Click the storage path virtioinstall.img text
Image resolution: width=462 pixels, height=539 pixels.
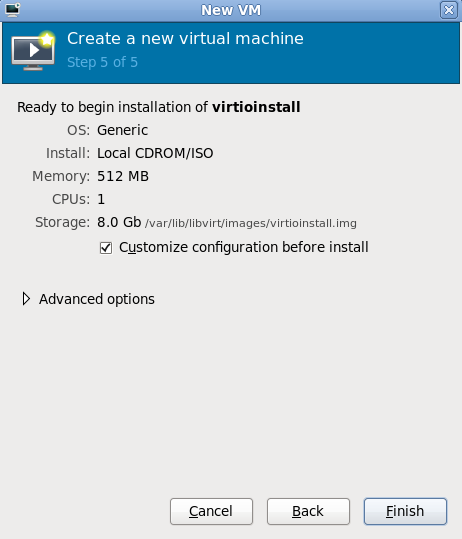251,223
